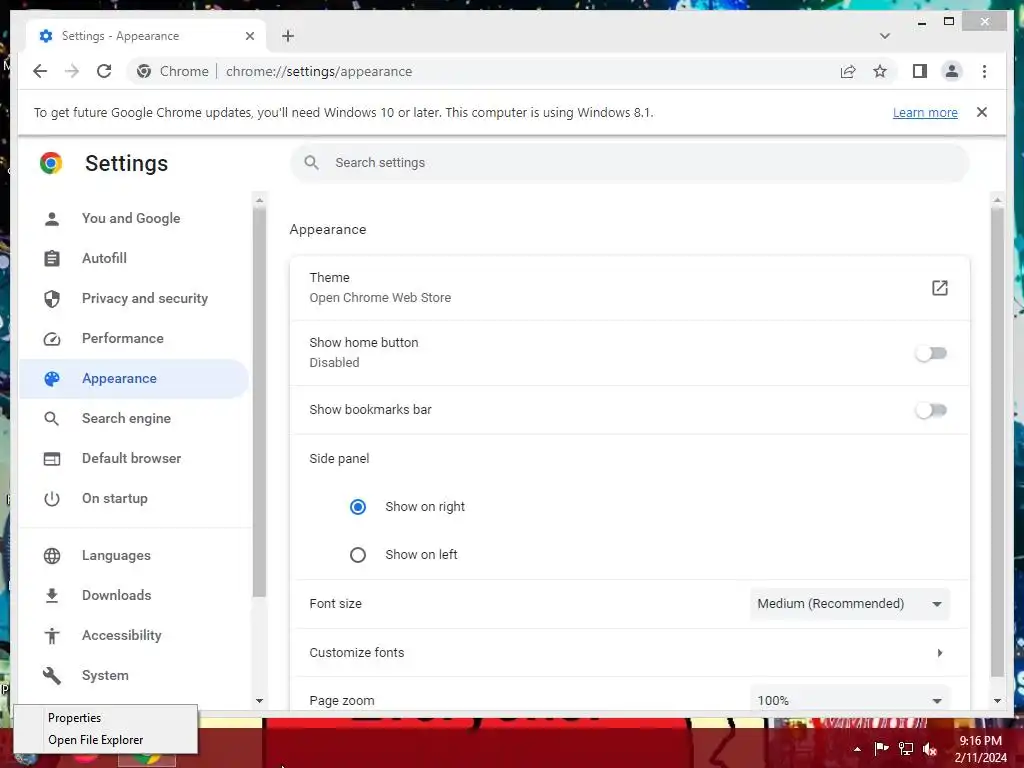Image resolution: width=1024 pixels, height=768 pixels.
Task: Open Chrome's three-dot menu
Action: coord(984,71)
